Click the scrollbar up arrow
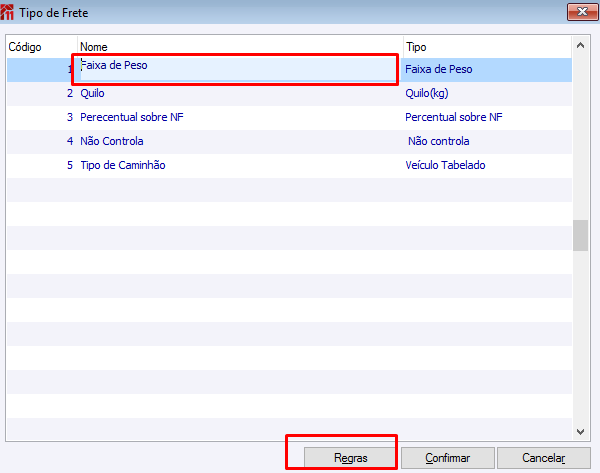Image resolution: width=600 pixels, height=473 pixels. pos(580,46)
